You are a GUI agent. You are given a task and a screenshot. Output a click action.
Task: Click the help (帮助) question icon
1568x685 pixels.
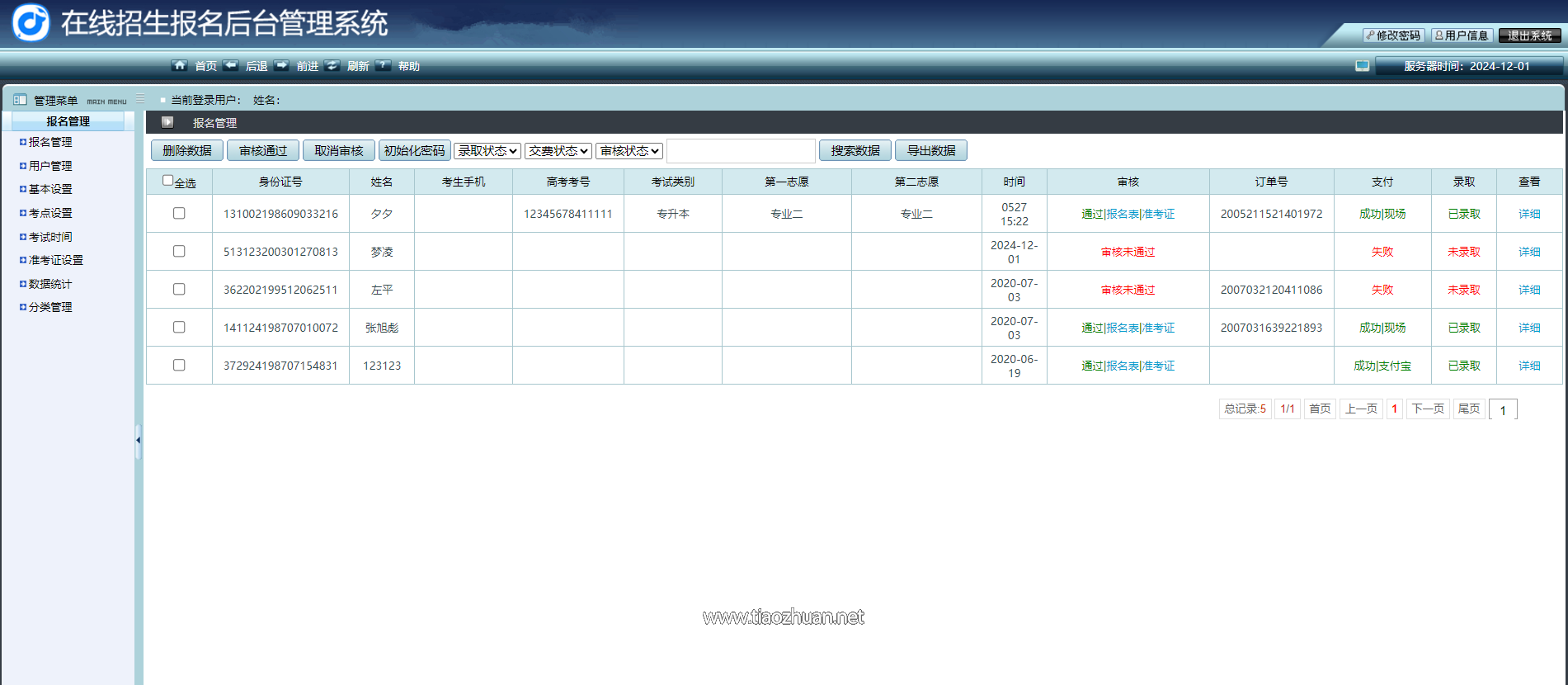[x=383, y=65]
